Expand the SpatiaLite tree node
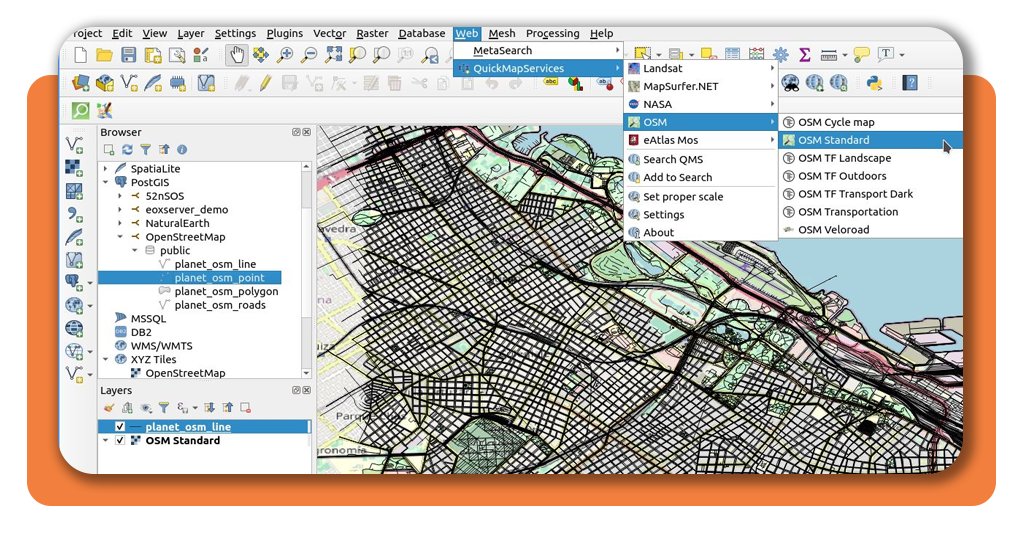Viewport: 1024px width, 536px height. click(106, 168)
